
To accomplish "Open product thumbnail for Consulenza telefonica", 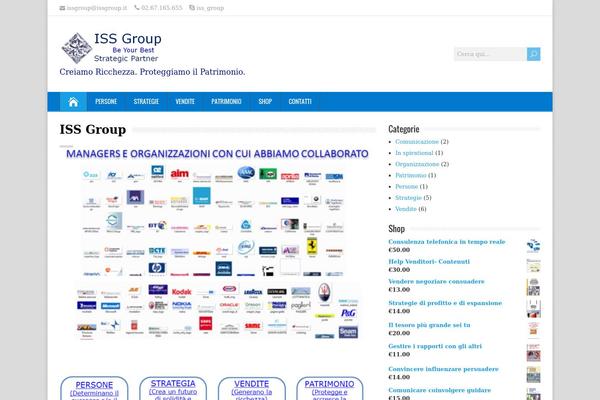I will coord(533,246).
